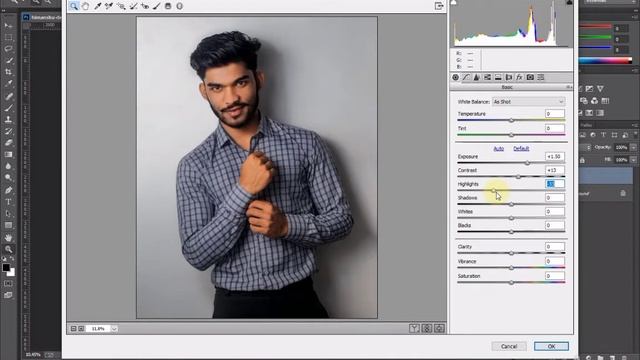Open the Basic panel flyout menu
This screenshot has width=640, height=360.
pos(568,87)
